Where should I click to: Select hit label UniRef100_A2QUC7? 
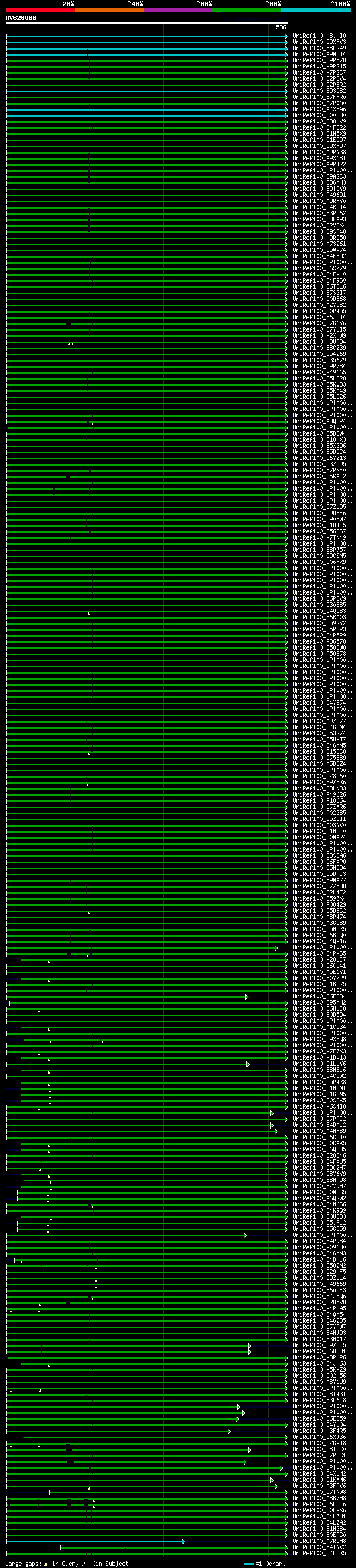click(x=319, y=959)
